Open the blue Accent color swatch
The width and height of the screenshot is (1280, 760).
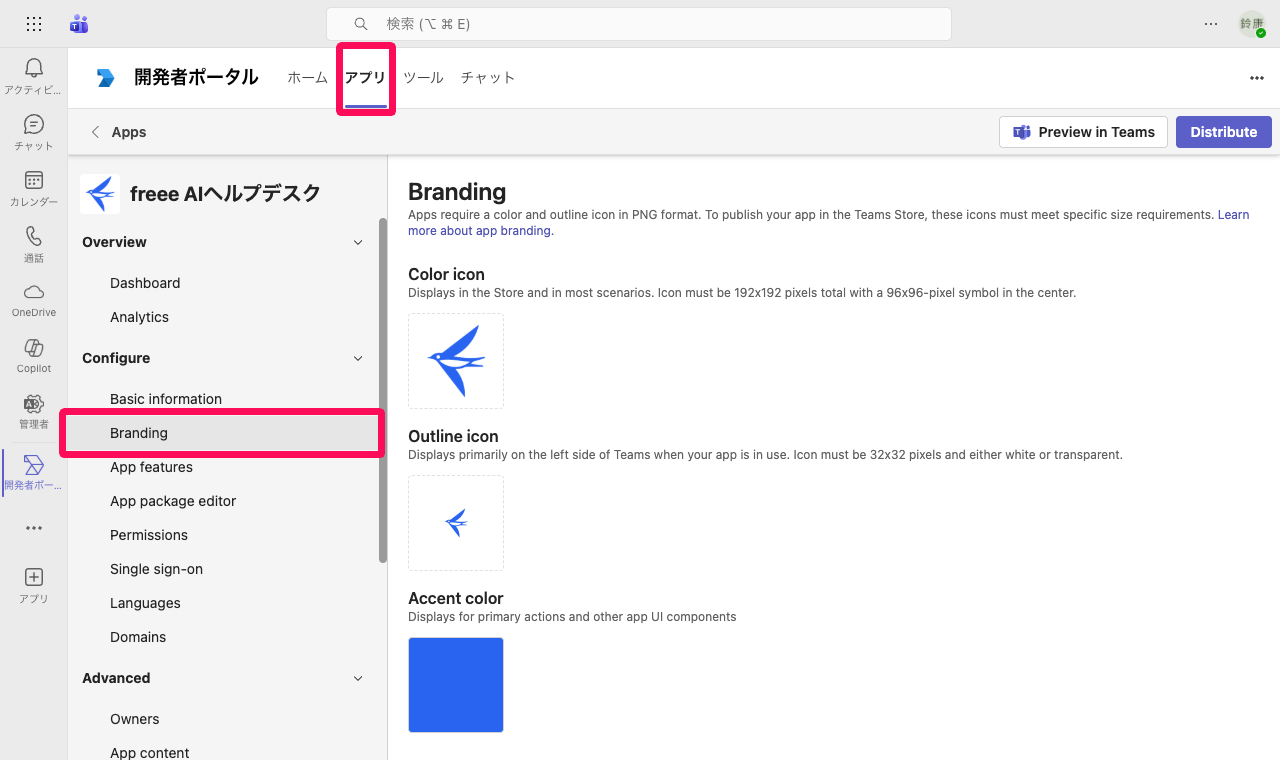click(x=456, y=685)
